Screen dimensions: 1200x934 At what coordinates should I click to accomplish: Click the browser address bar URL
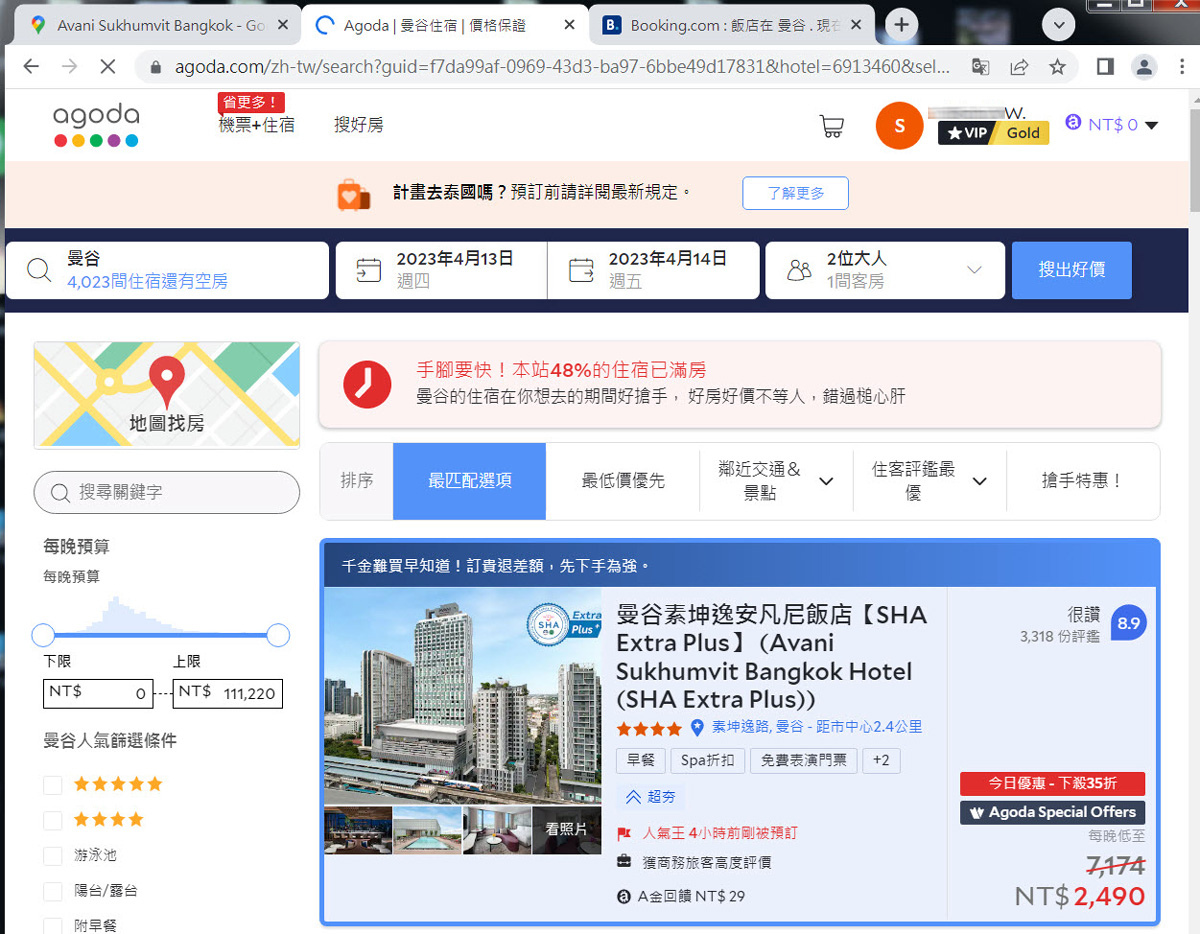562,68
